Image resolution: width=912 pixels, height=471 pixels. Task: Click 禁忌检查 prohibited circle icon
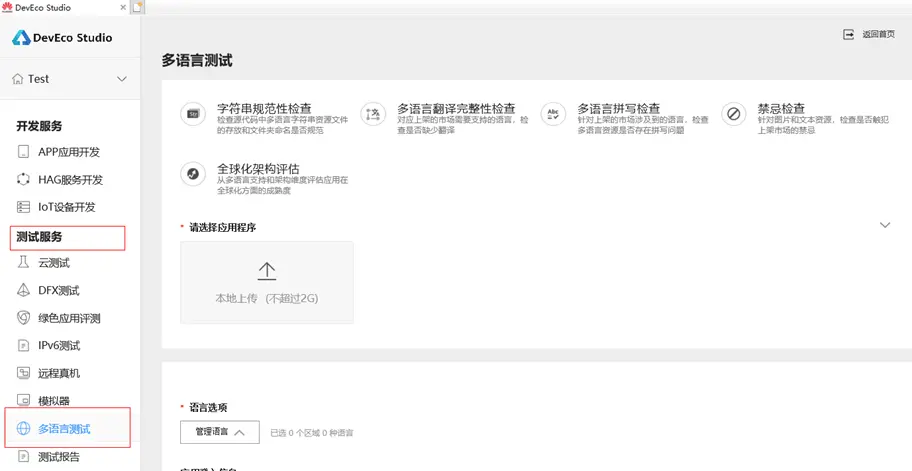pyautogui.click(x=733, y=113)
